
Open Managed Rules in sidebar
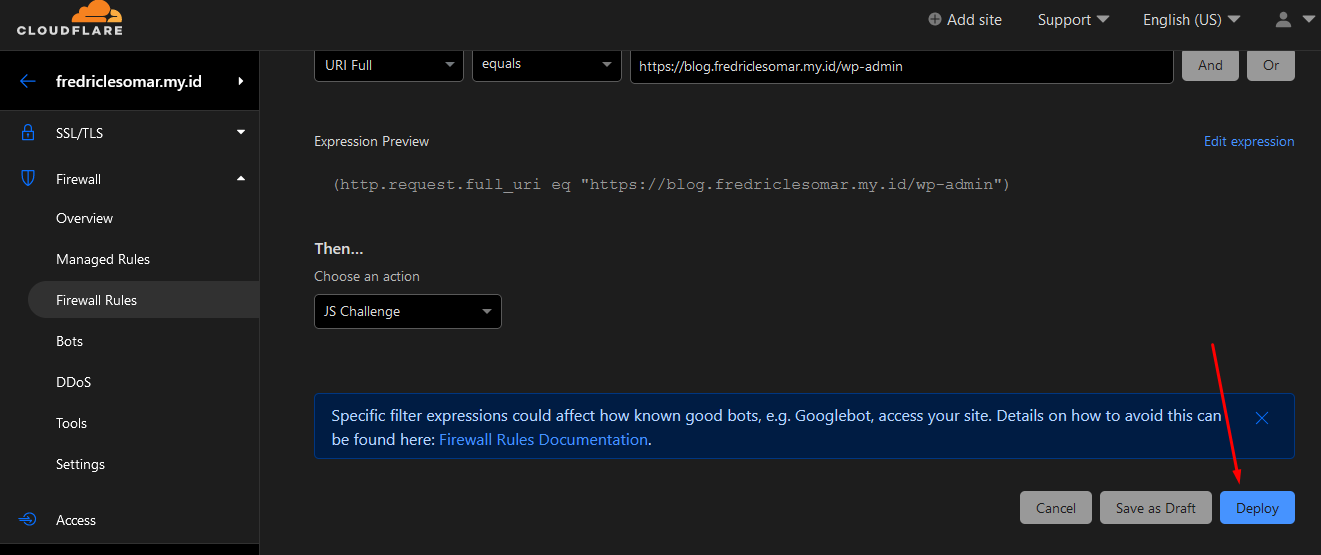pyautogui.click(x=103, y=259)
